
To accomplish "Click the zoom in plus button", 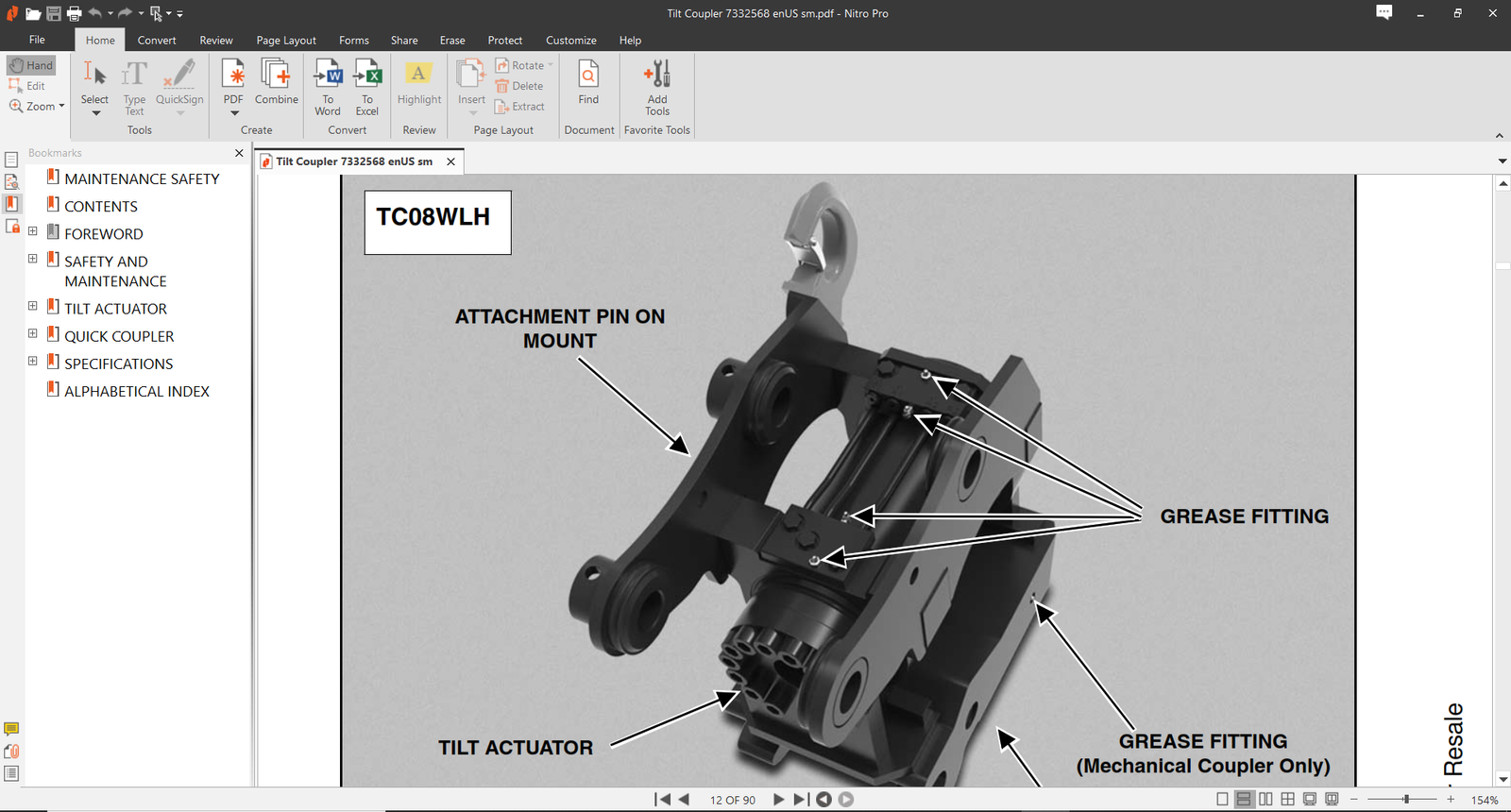I will [1451, 799].
